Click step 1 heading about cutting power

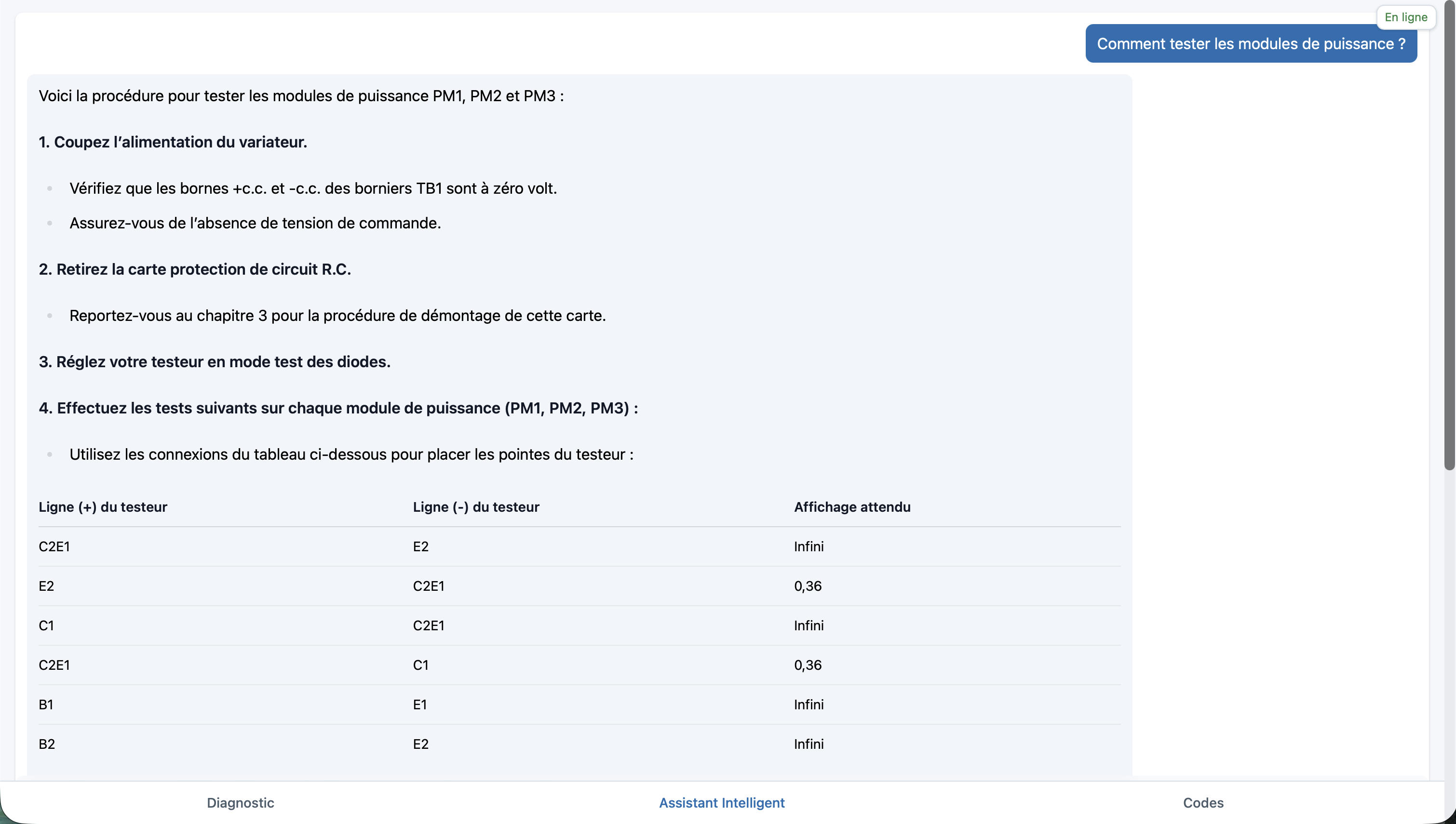point(173,142)
